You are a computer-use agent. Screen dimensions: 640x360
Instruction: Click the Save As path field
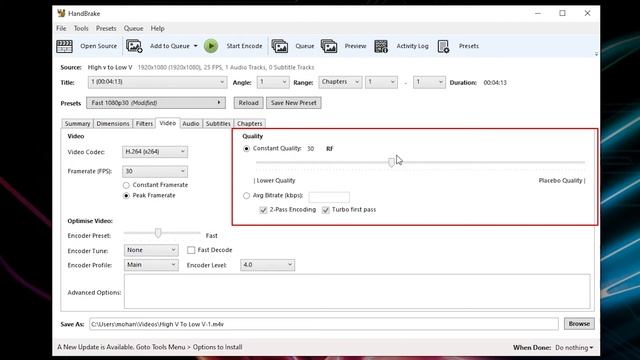[x=324, y=324]
